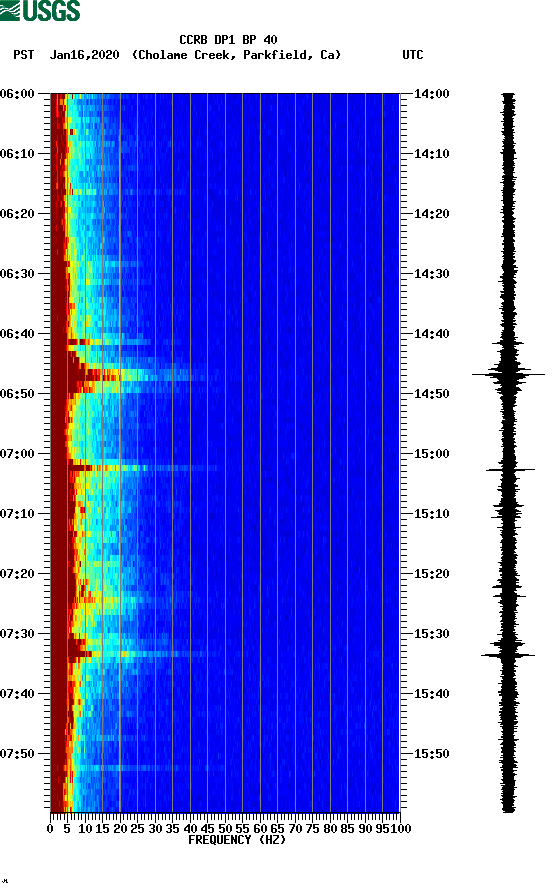Click the 'UTC' timezone label

coord(413,55)
